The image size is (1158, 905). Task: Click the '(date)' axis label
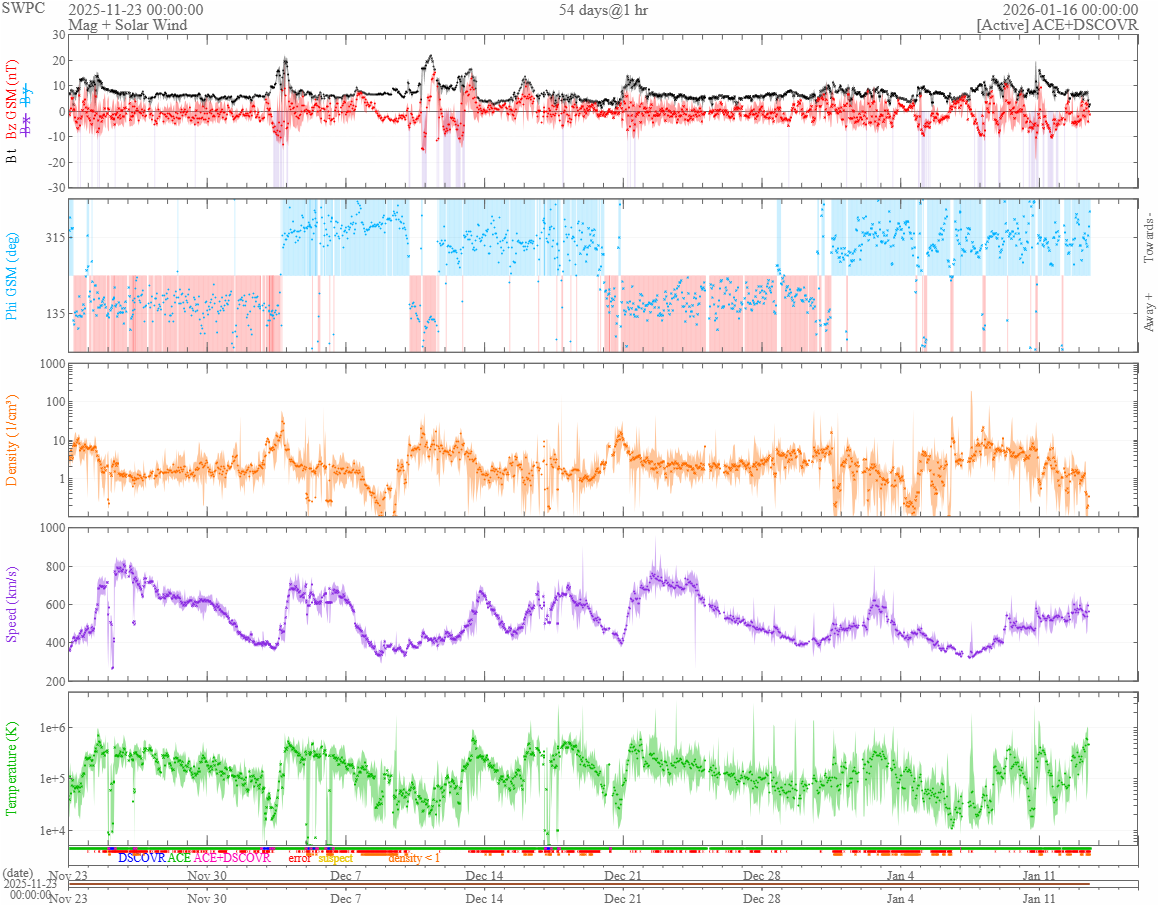pyautogui.click(x=18, y=873)
